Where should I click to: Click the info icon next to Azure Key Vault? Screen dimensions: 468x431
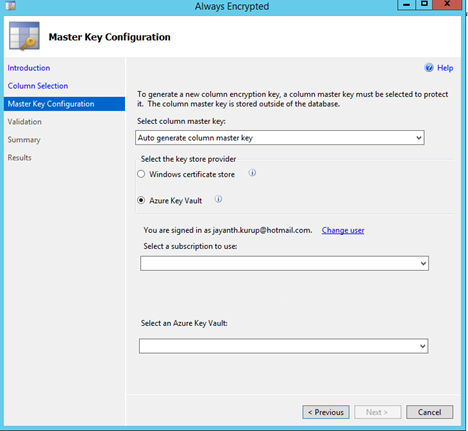pyautogui.click(x=218, y=199)
